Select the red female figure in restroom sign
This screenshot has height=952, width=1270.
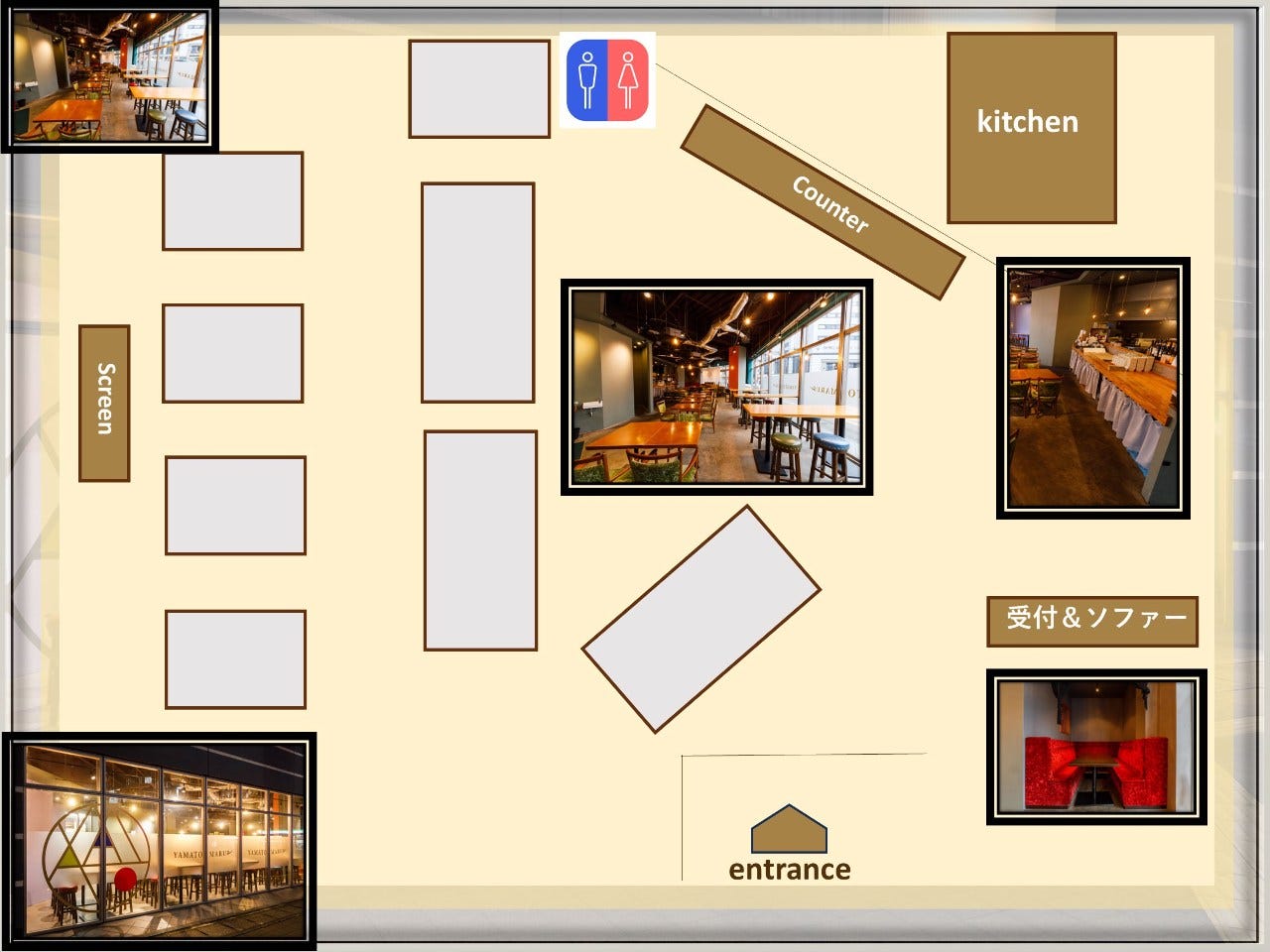point(628,80)
